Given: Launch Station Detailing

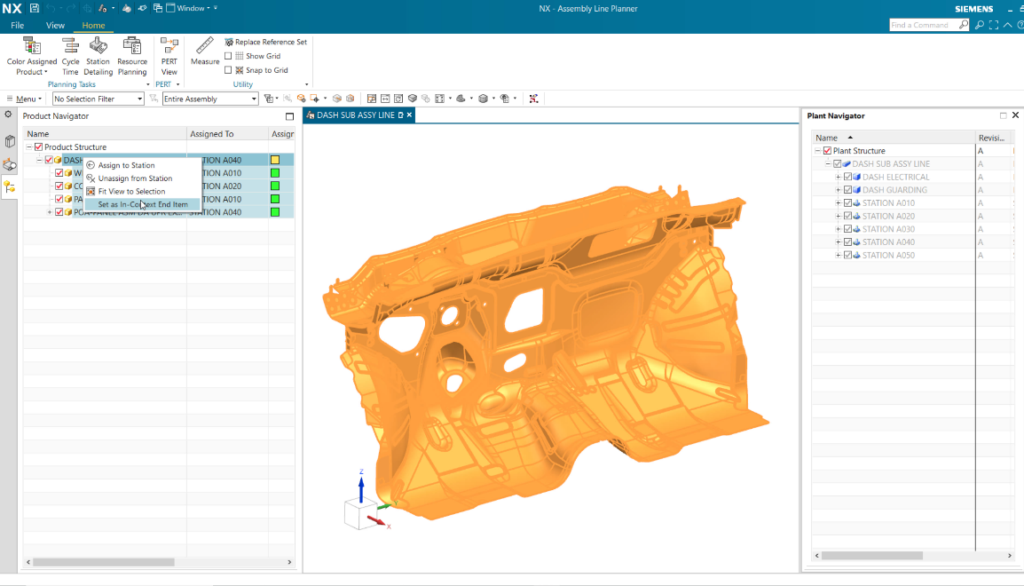Looking at the screenshot, I should pos(98,56).
